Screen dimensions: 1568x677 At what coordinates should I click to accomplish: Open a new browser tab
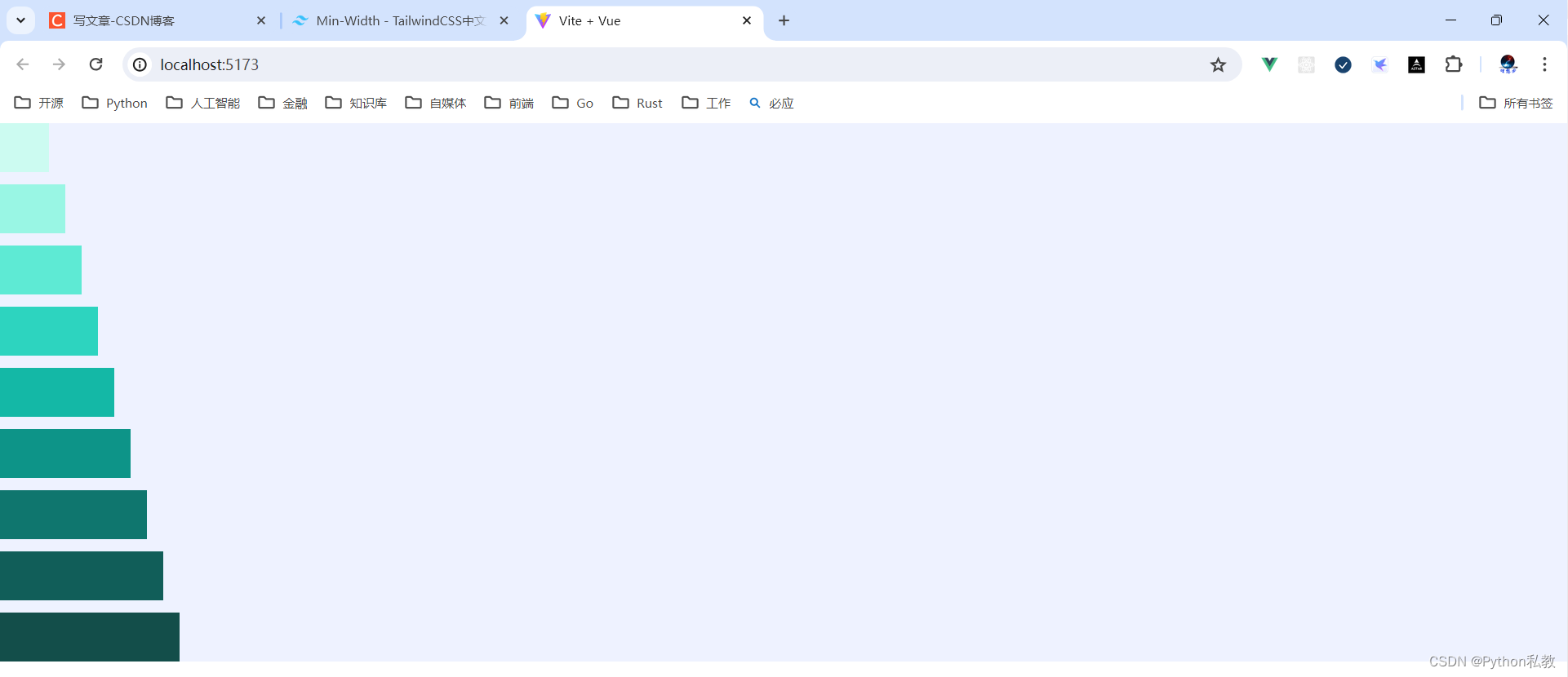pyautogui.click(x=784, y=20)
